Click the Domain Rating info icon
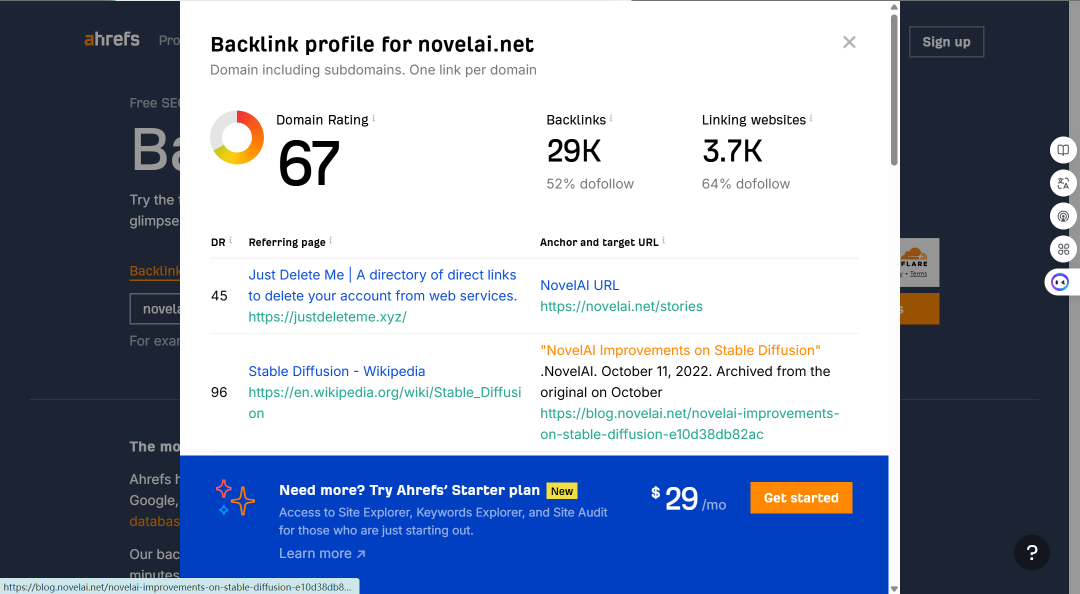1080x594 pixels. (374, 118)
